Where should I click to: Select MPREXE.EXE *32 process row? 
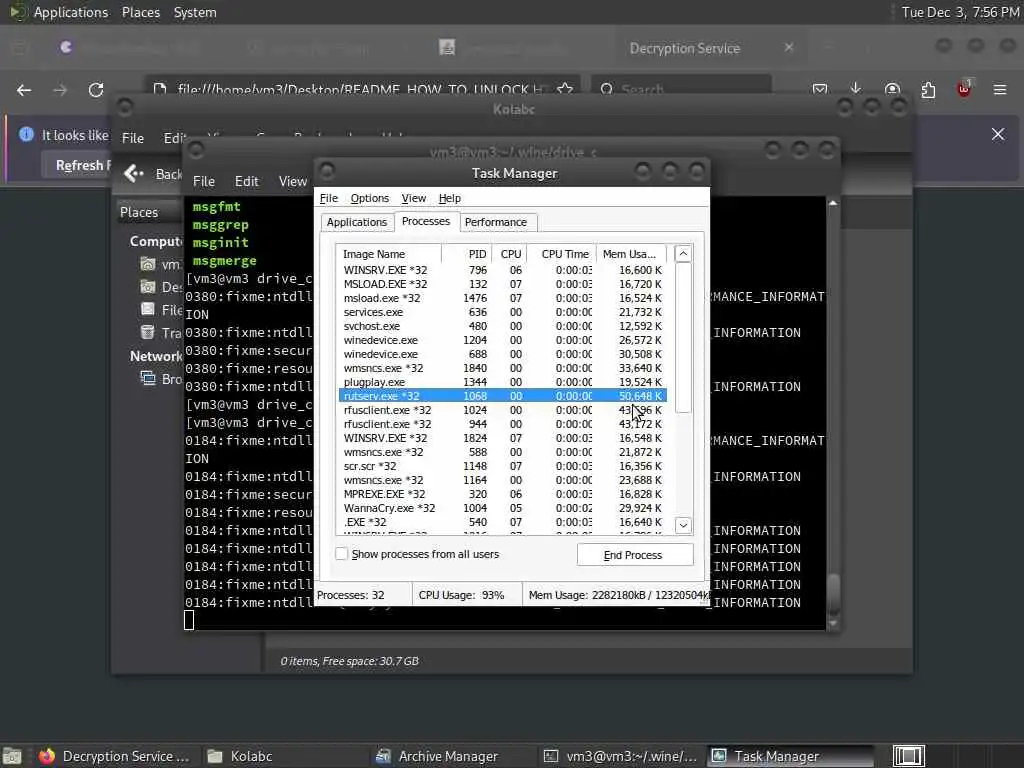502,494
